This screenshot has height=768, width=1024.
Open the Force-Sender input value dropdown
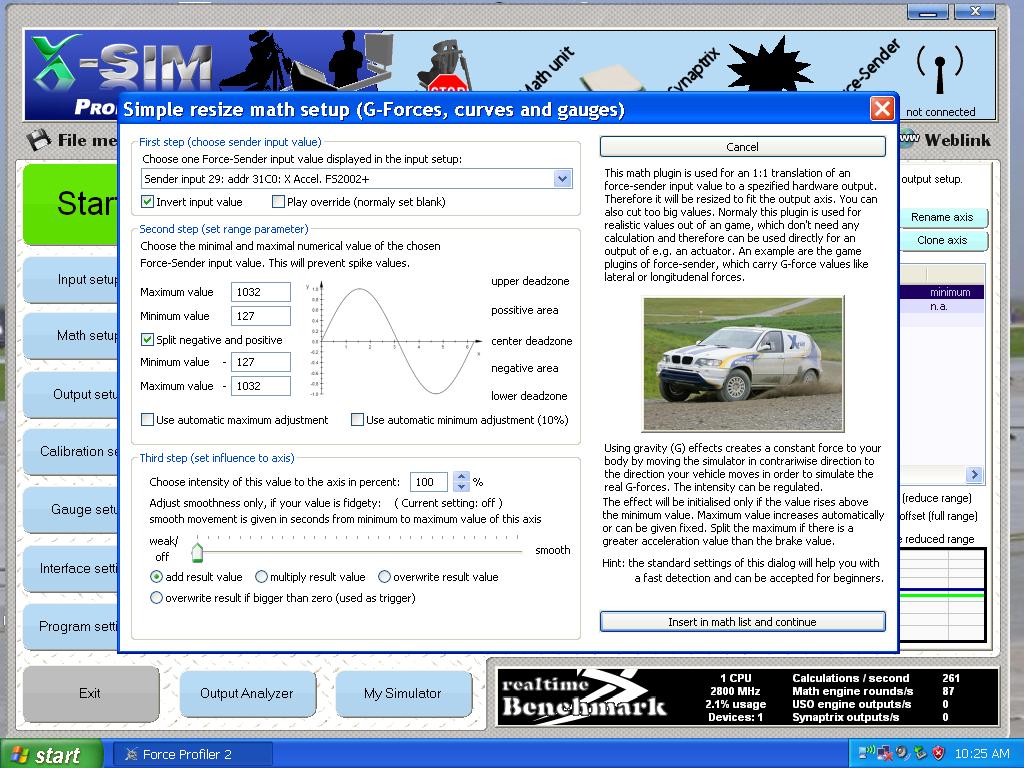562,178
